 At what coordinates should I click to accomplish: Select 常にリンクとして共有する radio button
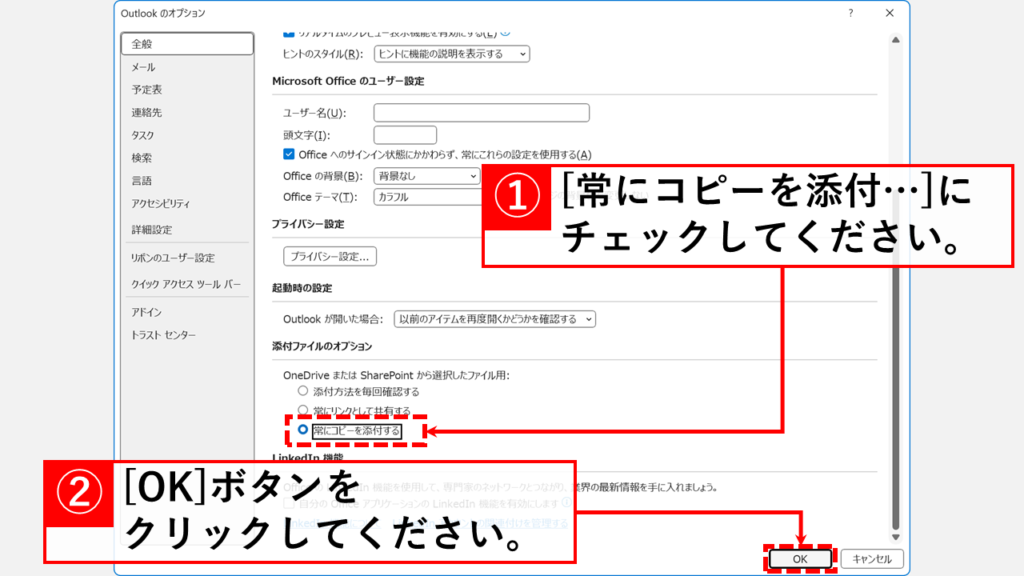coord(302,410)
